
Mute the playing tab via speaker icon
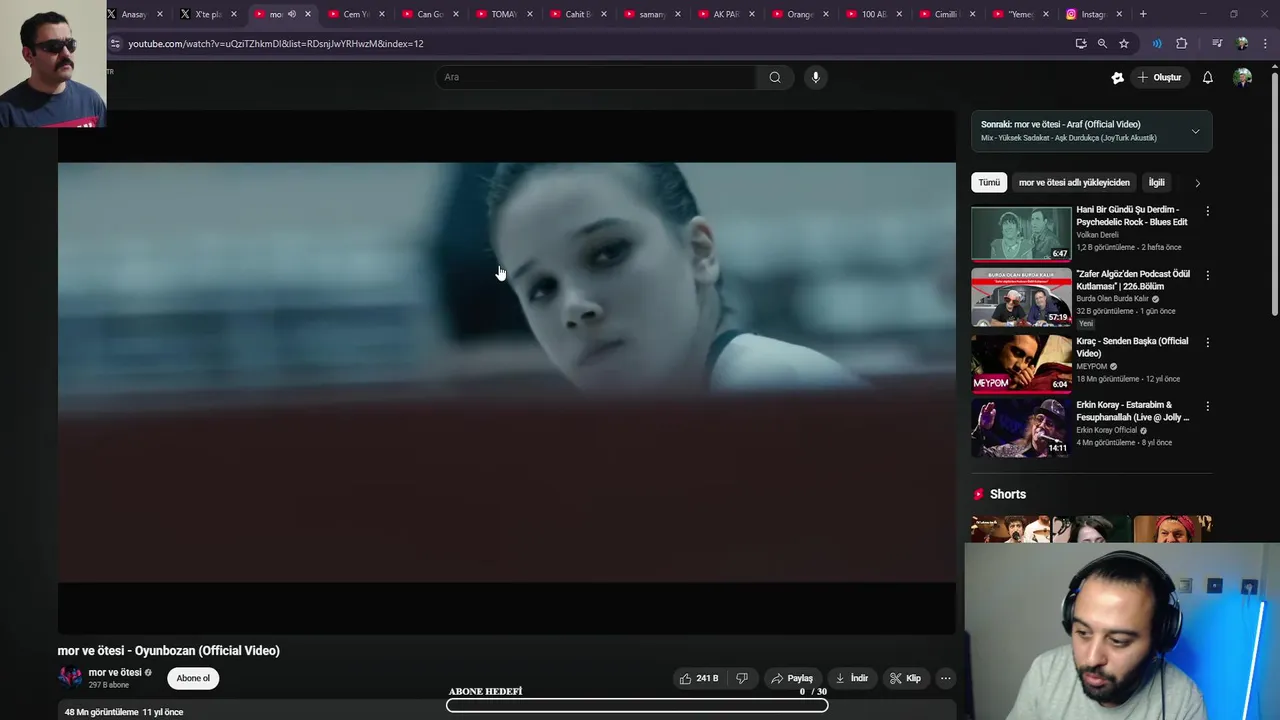(x=291, y=14)
